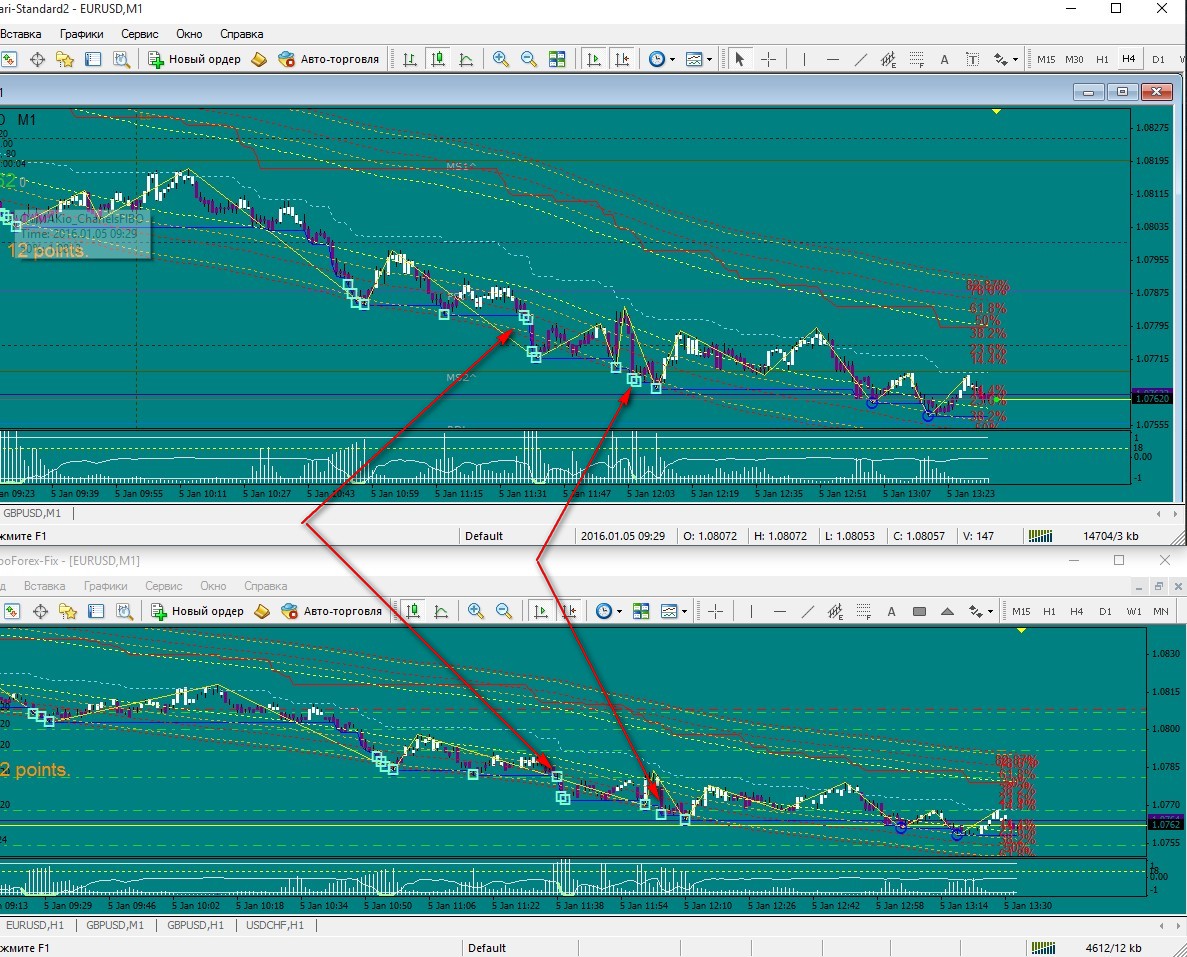Viewport: 1187px width, 957px height.
Task: Zoom out chart using lower window toolbar
Action: point(503,611)
